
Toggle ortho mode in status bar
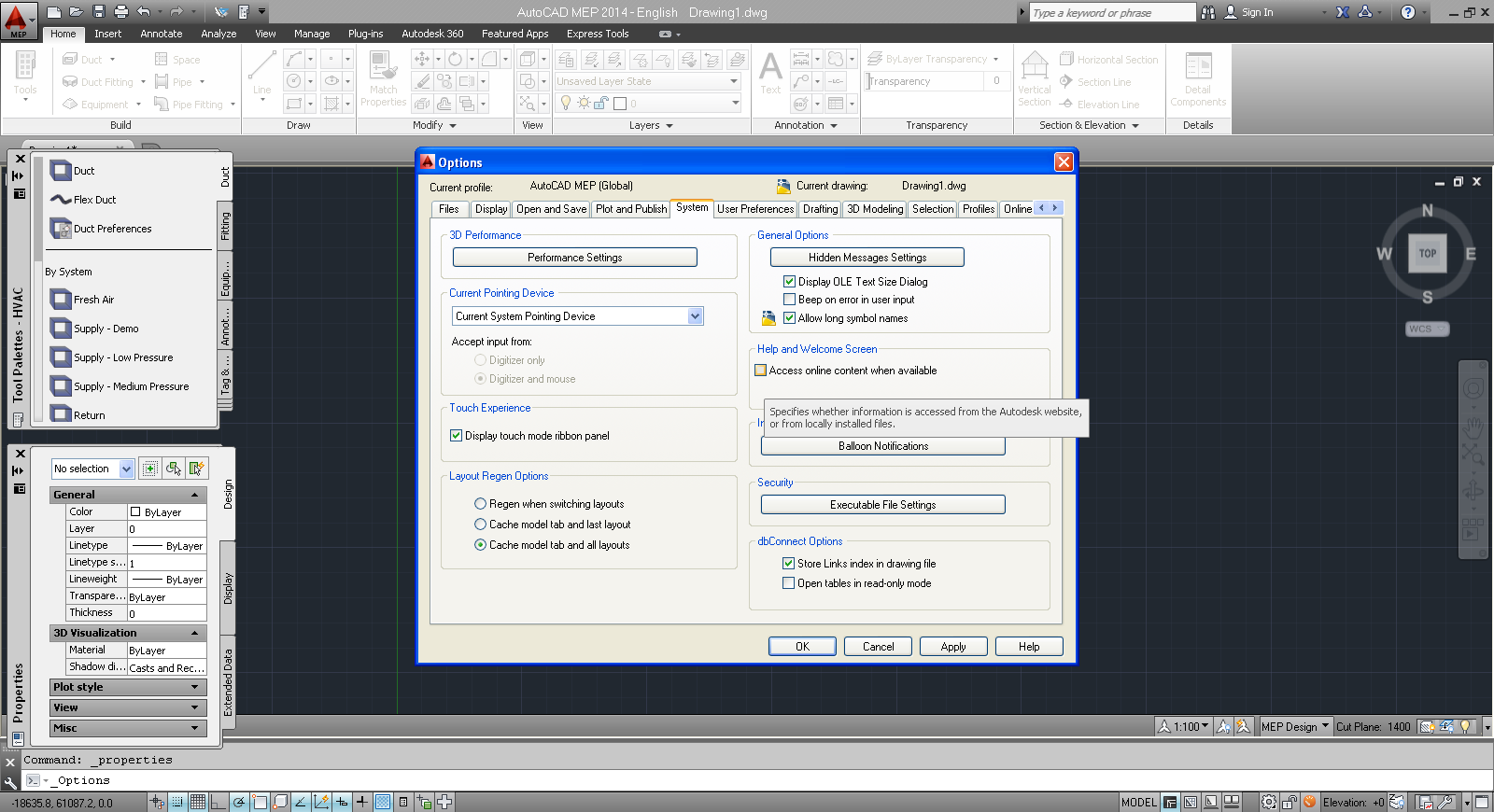[x=218, y=802]
